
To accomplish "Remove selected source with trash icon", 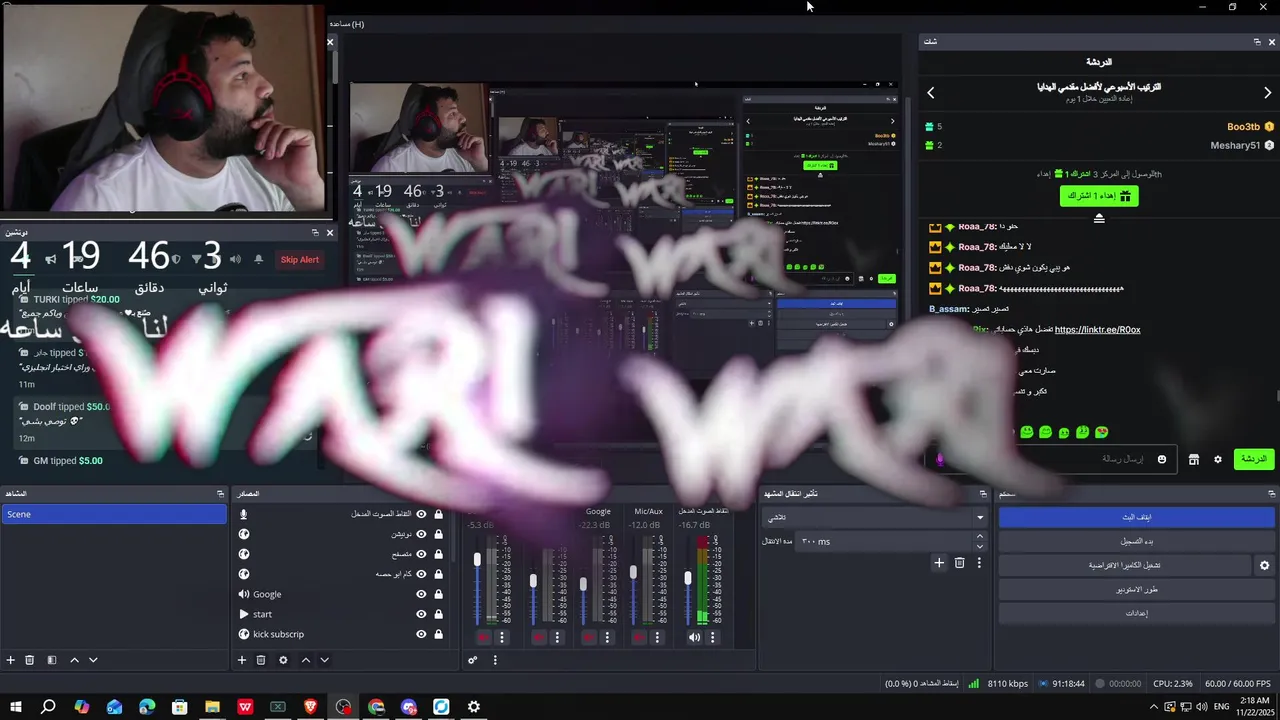I will coord(261,660).
